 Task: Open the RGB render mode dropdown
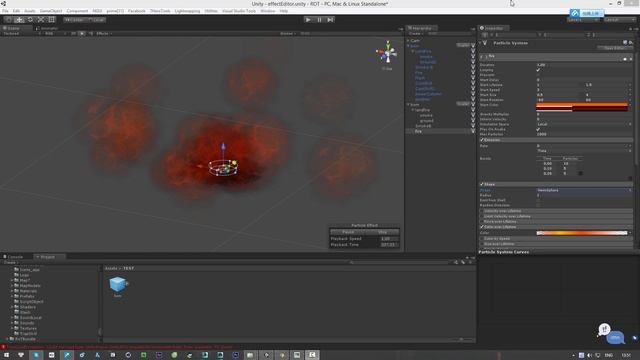point(55,33)
